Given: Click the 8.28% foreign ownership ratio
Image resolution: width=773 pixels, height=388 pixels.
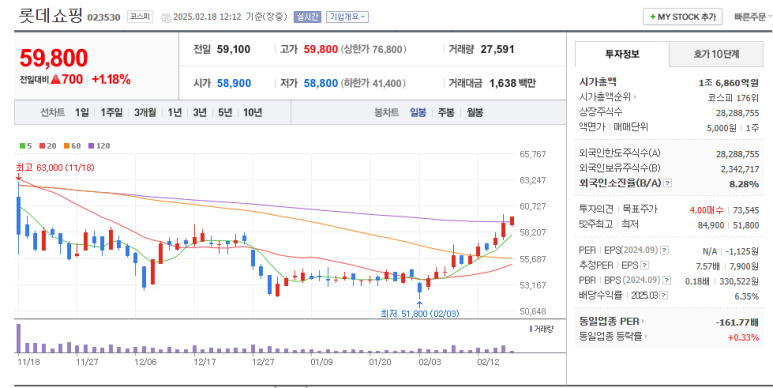Looking at the screenshot, I should coord(744,183).
